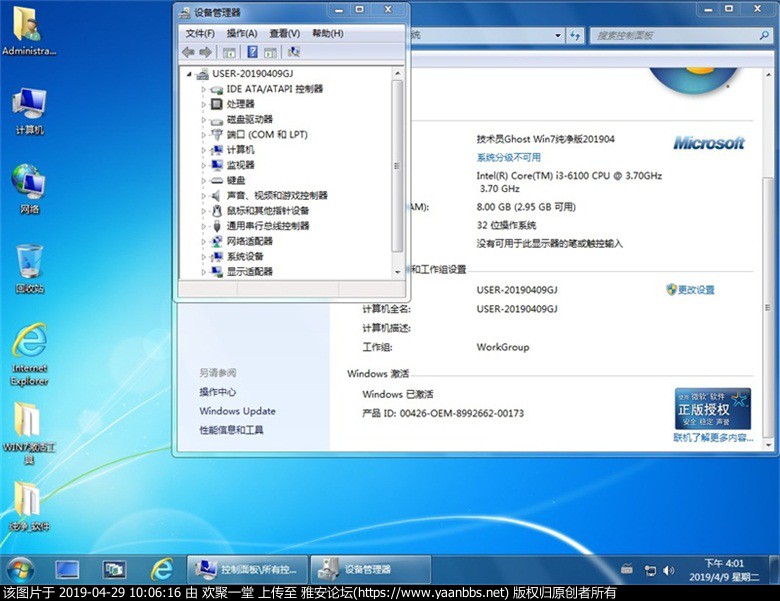This screenshot has height=601, width=780.
Task: Click the search magnifier in Control Panel
Action: (x=764, y=35)
